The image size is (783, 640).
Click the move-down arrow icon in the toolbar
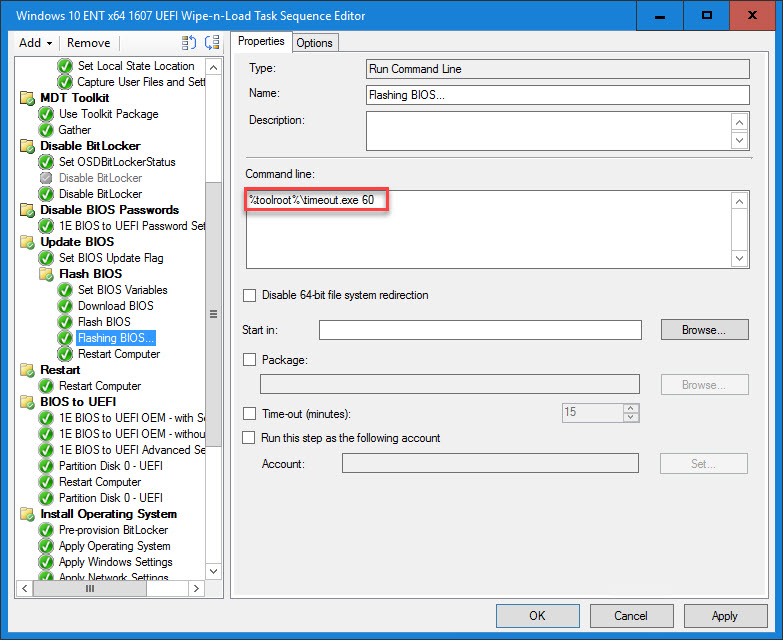click(x=211, y=43)
